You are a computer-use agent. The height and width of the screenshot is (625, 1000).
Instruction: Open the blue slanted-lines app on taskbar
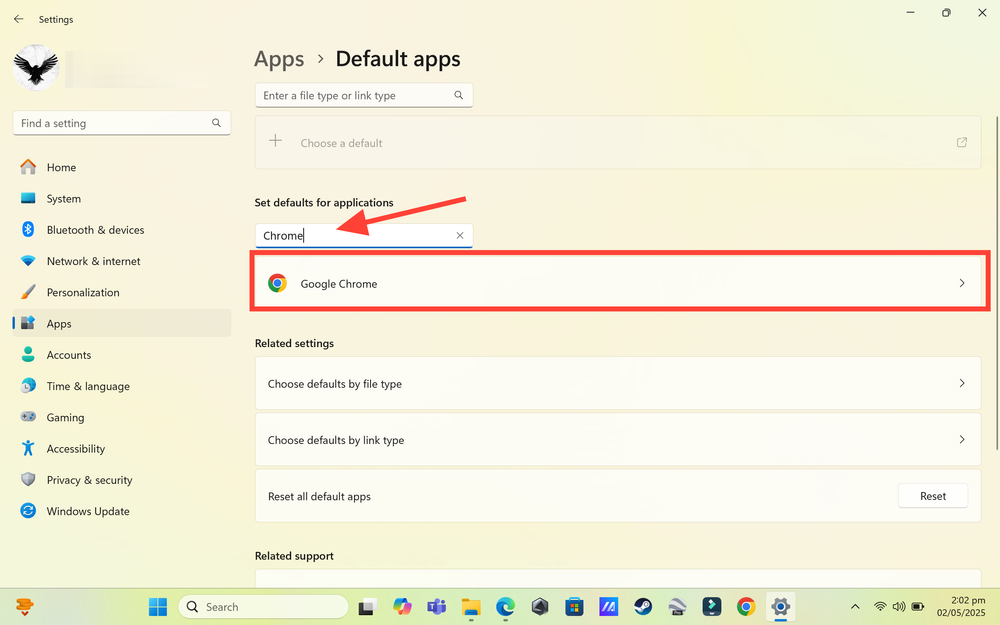pyautogui.click(x=608, y=607)
